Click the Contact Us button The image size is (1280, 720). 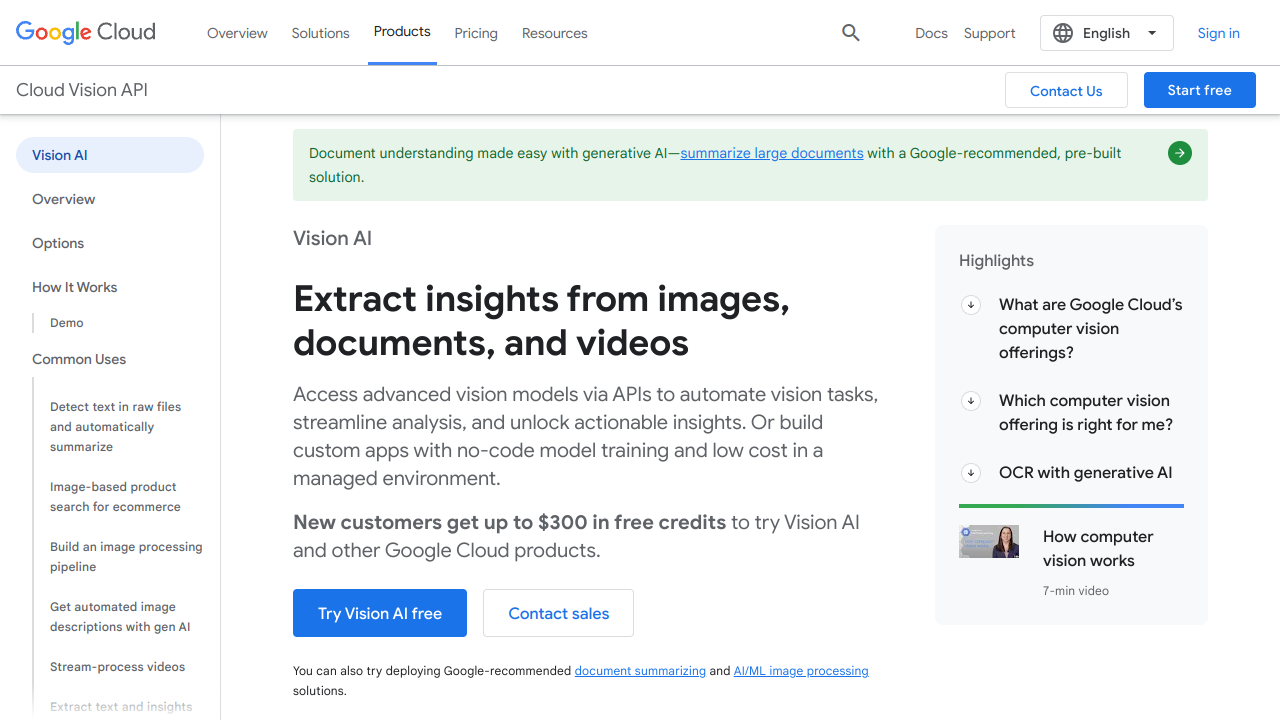point(1066,90)
